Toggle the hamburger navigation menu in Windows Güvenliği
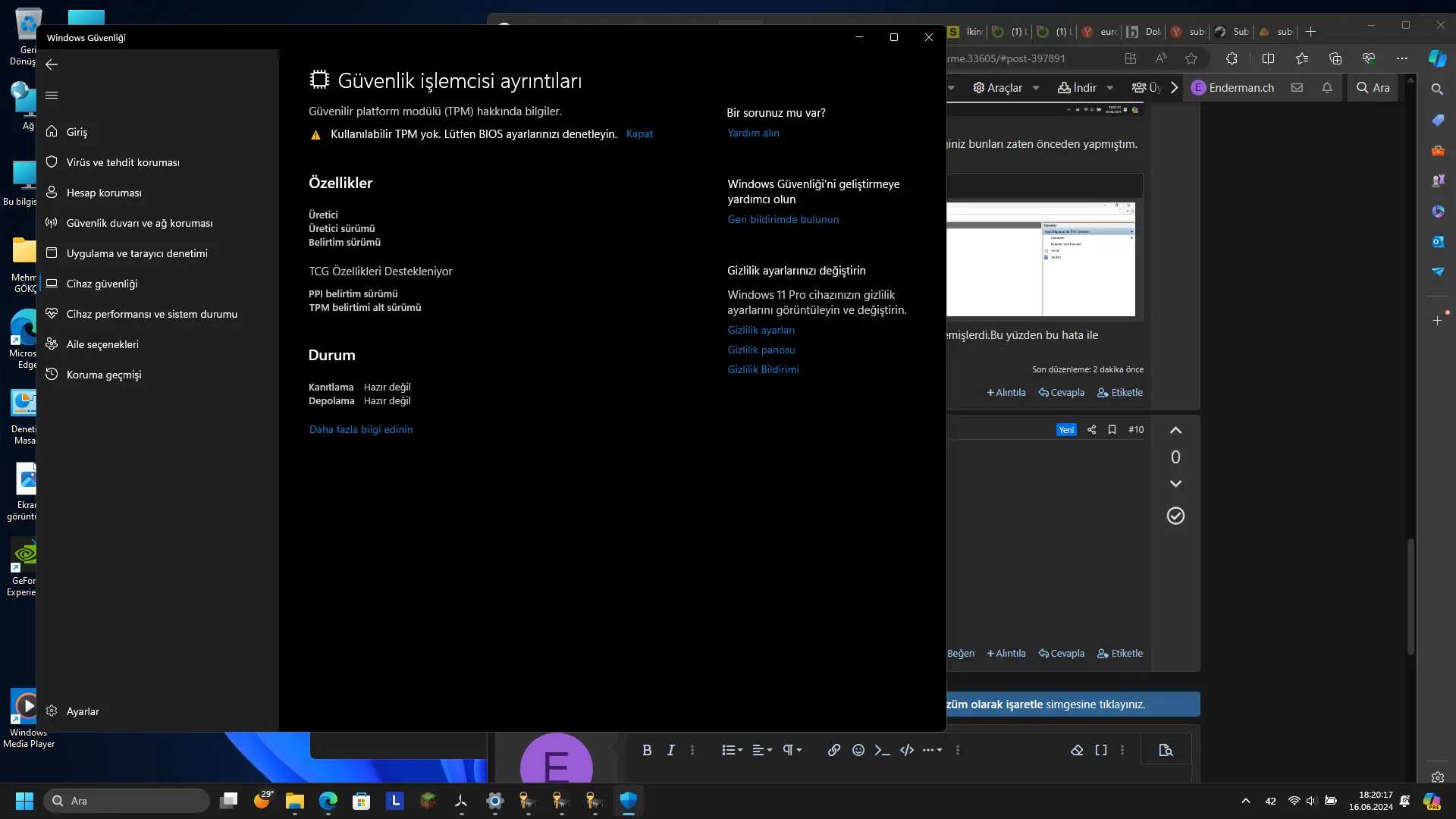Image resolution: width=1456 pixels, height=819 pixels. (x=52, y=95)
